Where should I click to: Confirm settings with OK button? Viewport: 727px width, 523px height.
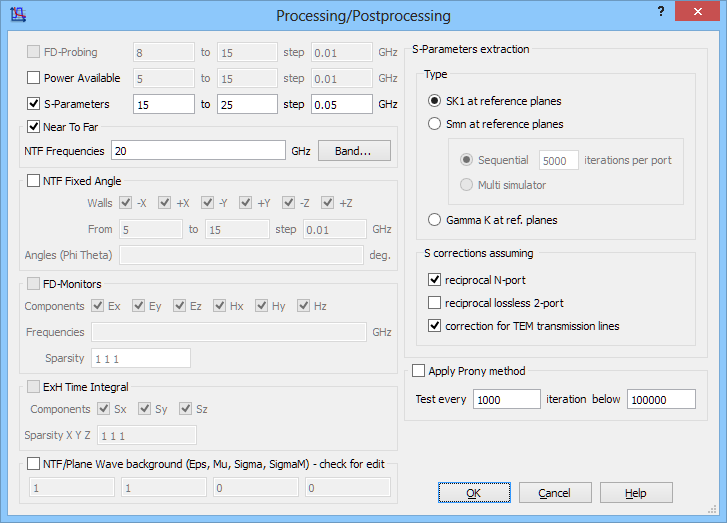(474, 492)
